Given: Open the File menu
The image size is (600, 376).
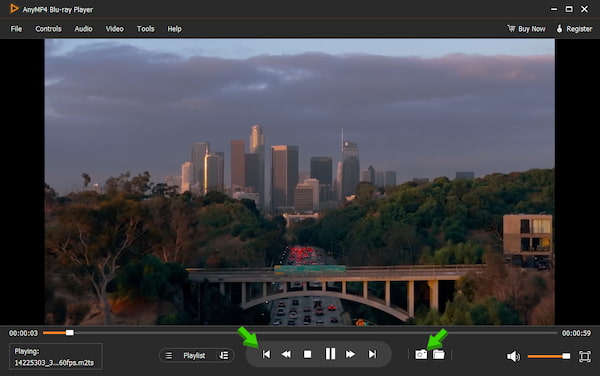Looking at the screenshot, I should [16, 29].
